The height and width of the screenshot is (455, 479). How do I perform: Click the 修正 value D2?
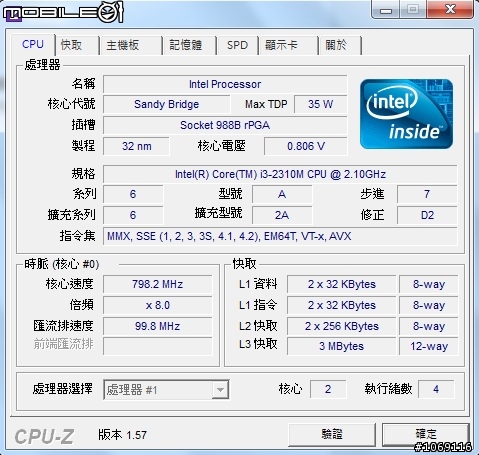point(427,215)
